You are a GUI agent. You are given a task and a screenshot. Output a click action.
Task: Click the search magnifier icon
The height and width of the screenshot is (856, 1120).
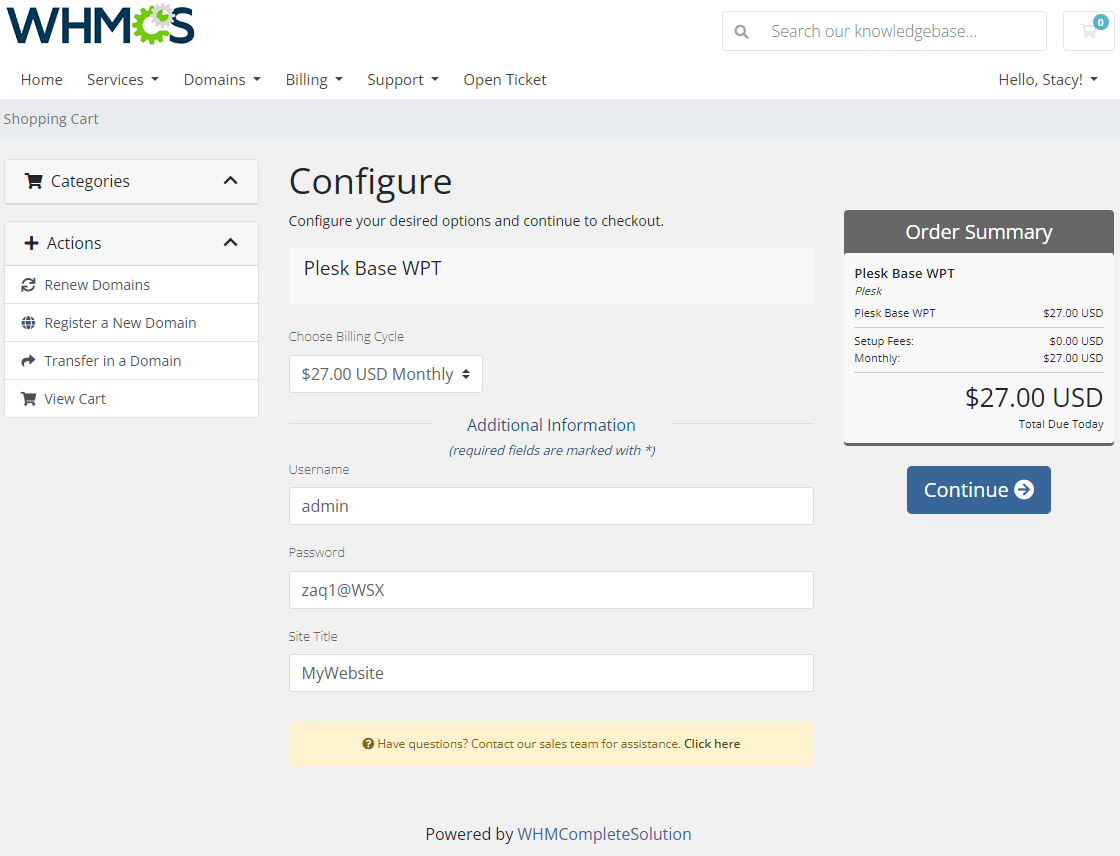pos(741,31)
